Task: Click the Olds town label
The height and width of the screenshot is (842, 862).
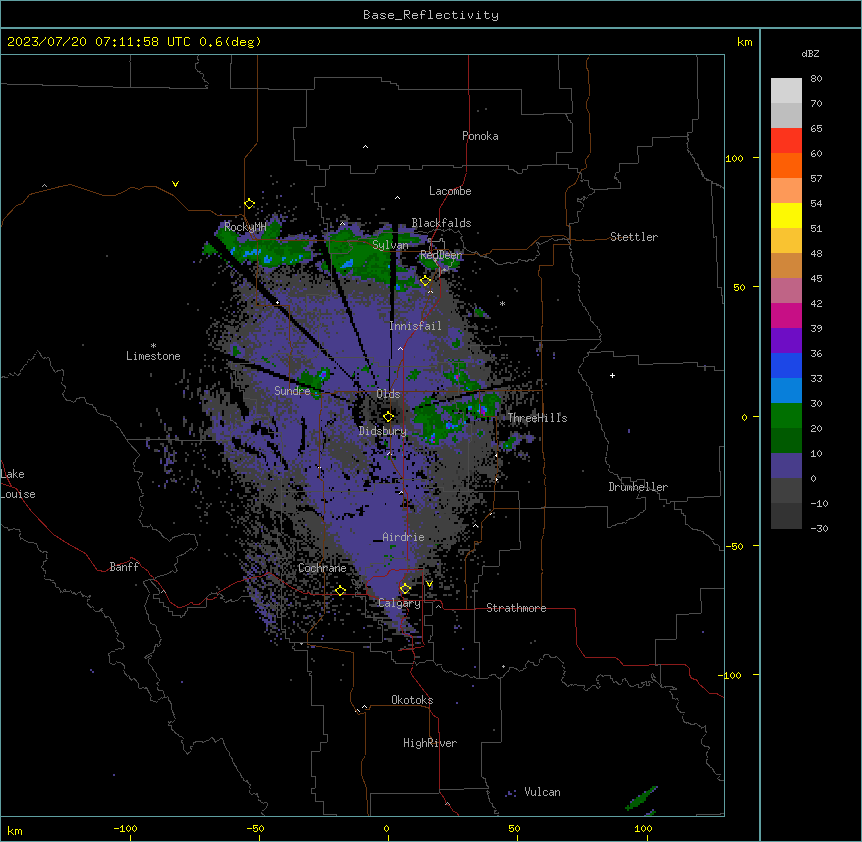Action: tap(388, 394)
